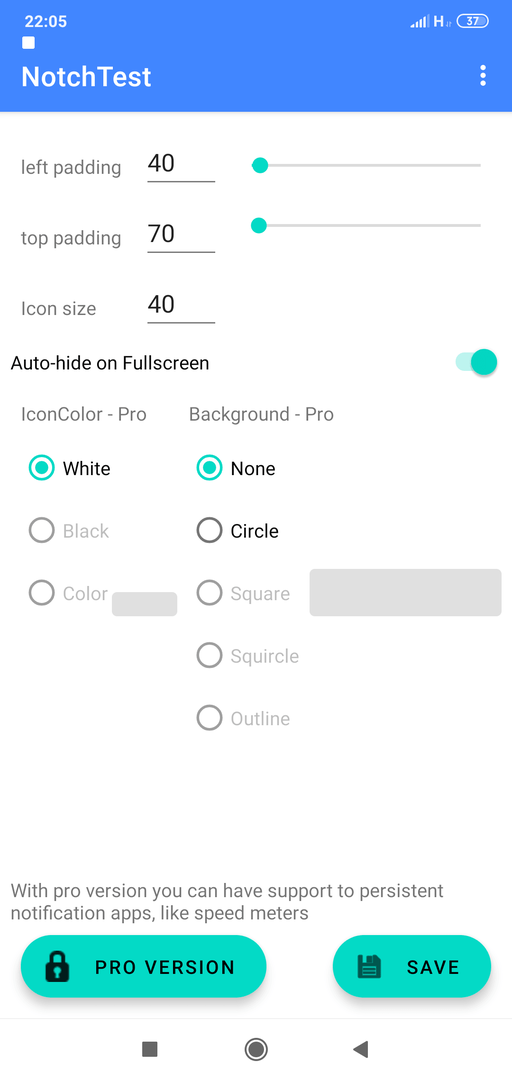Tap the recent apps square button
Screen dimensions: 512x1080
tap(150, 1049)
